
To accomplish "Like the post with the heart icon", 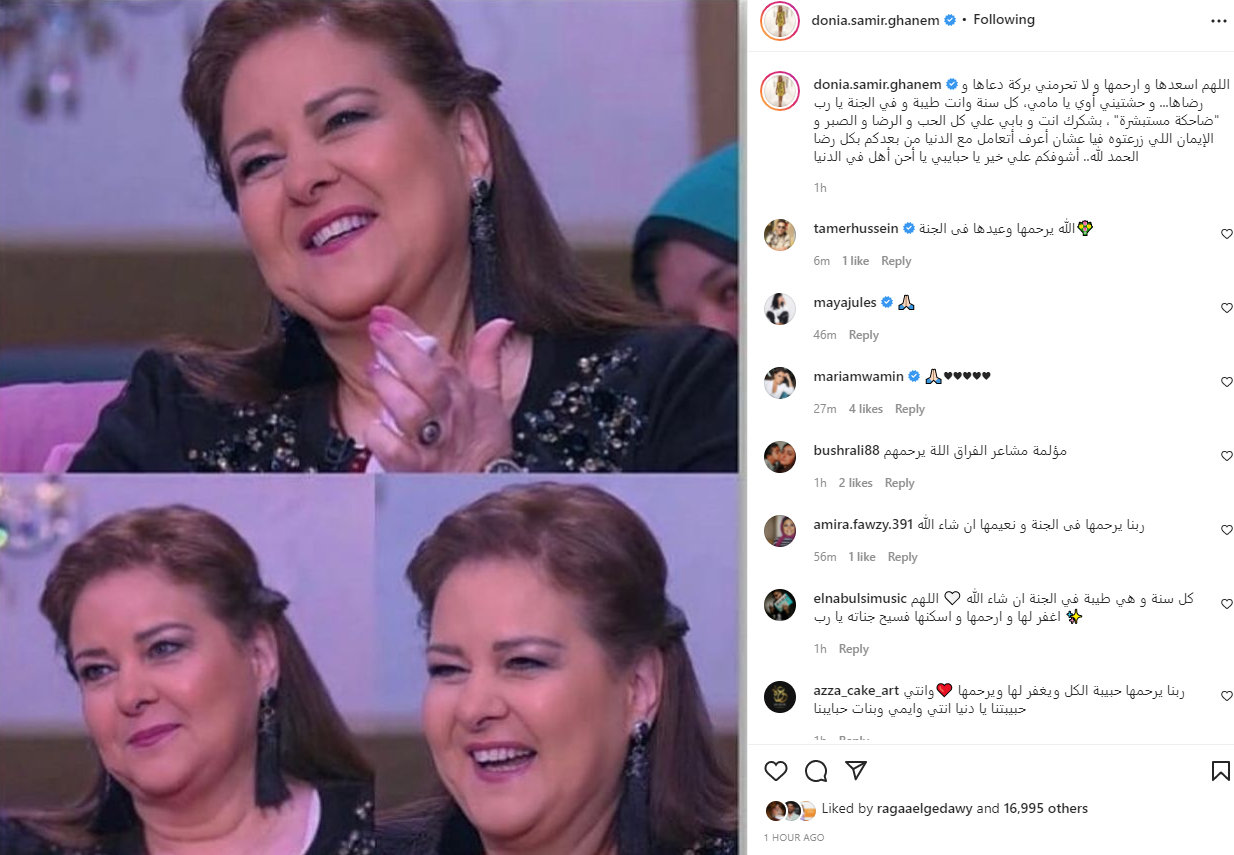I will coord(776,771).
